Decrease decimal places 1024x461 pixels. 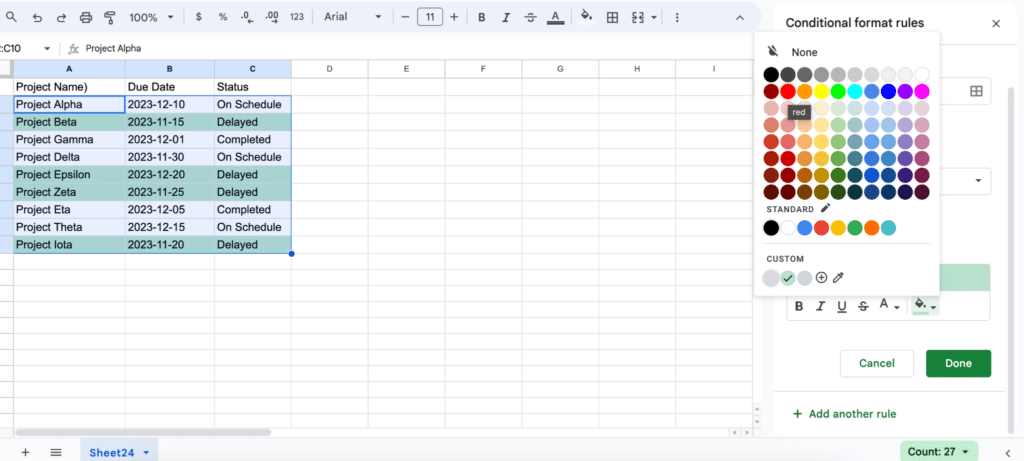(x=247, y=17)
